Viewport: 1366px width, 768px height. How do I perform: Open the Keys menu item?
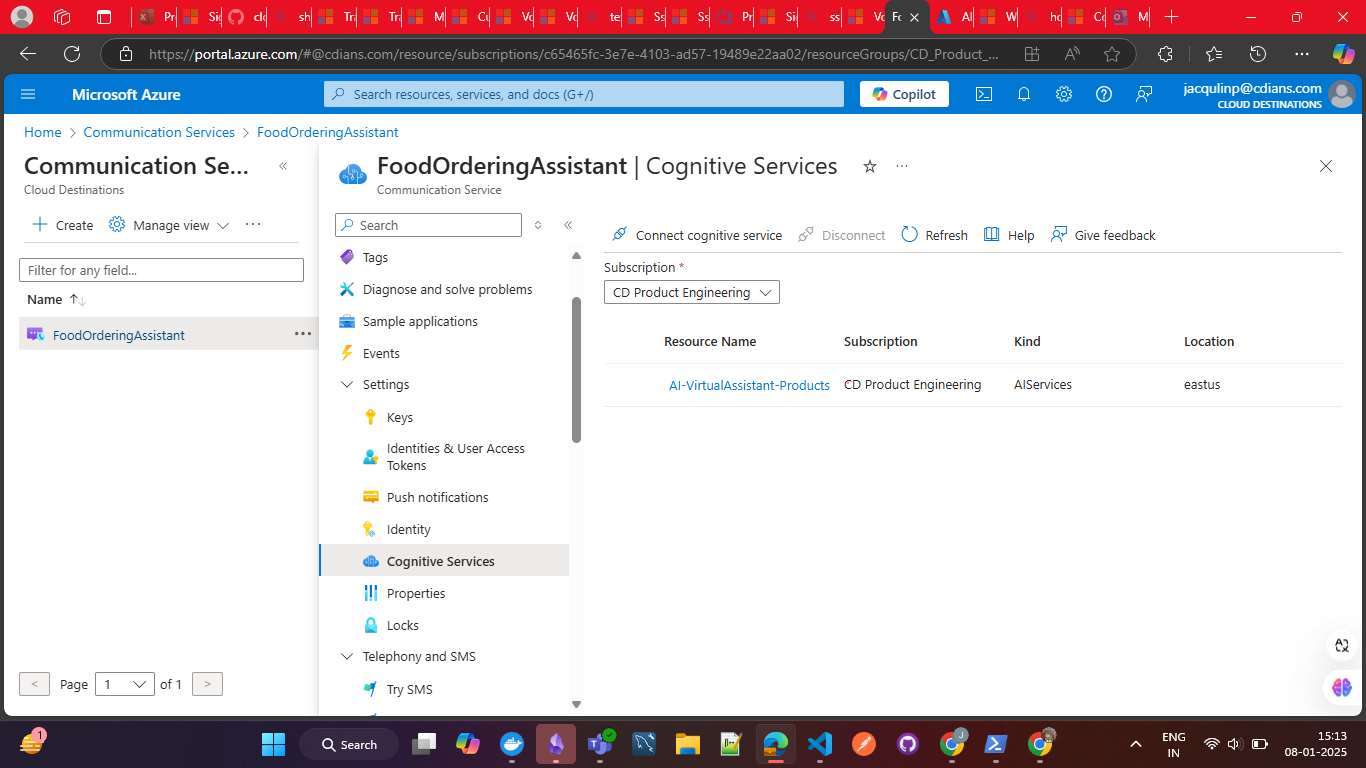coord(399,417)
